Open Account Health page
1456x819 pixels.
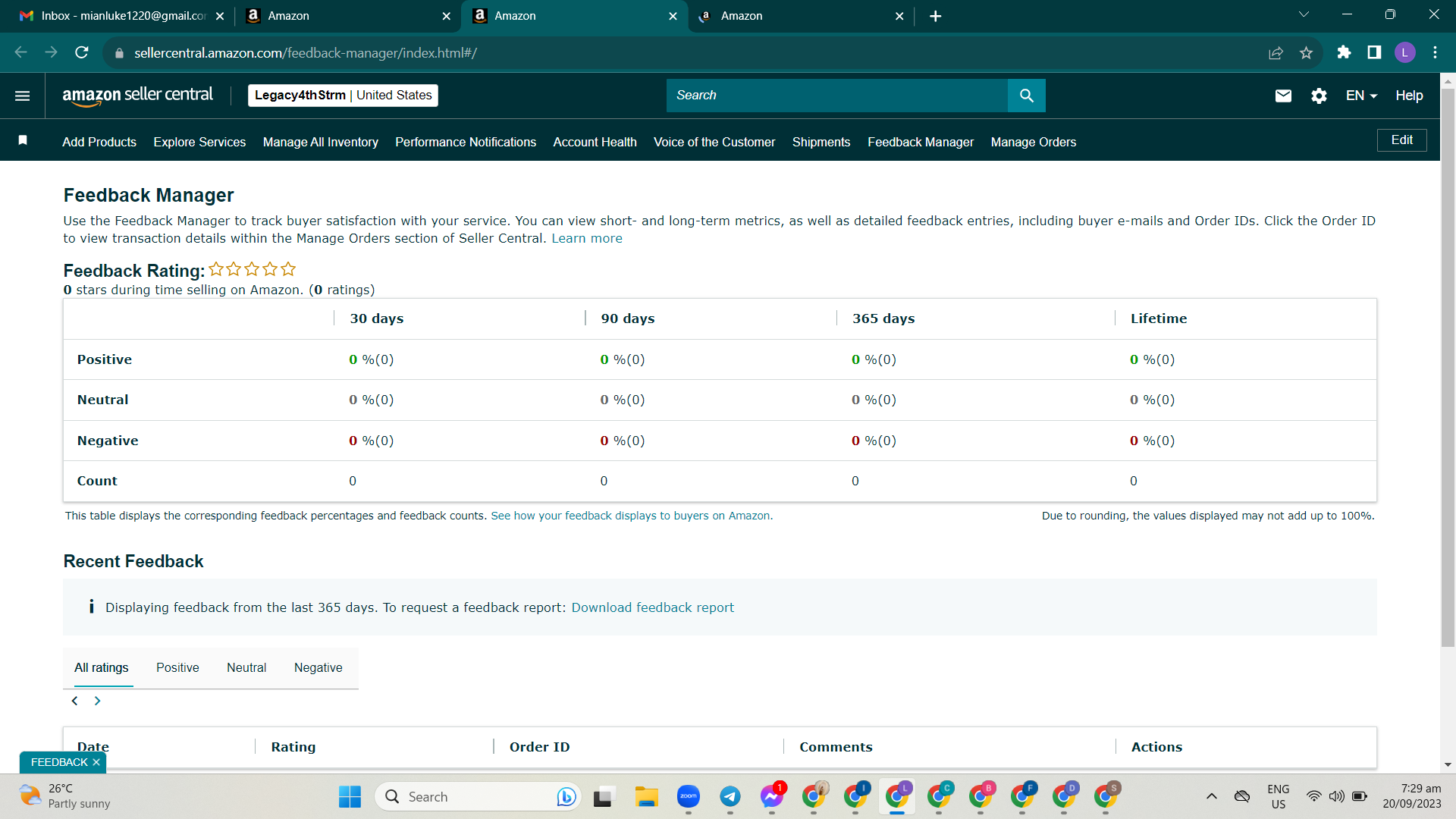(595, 142)
